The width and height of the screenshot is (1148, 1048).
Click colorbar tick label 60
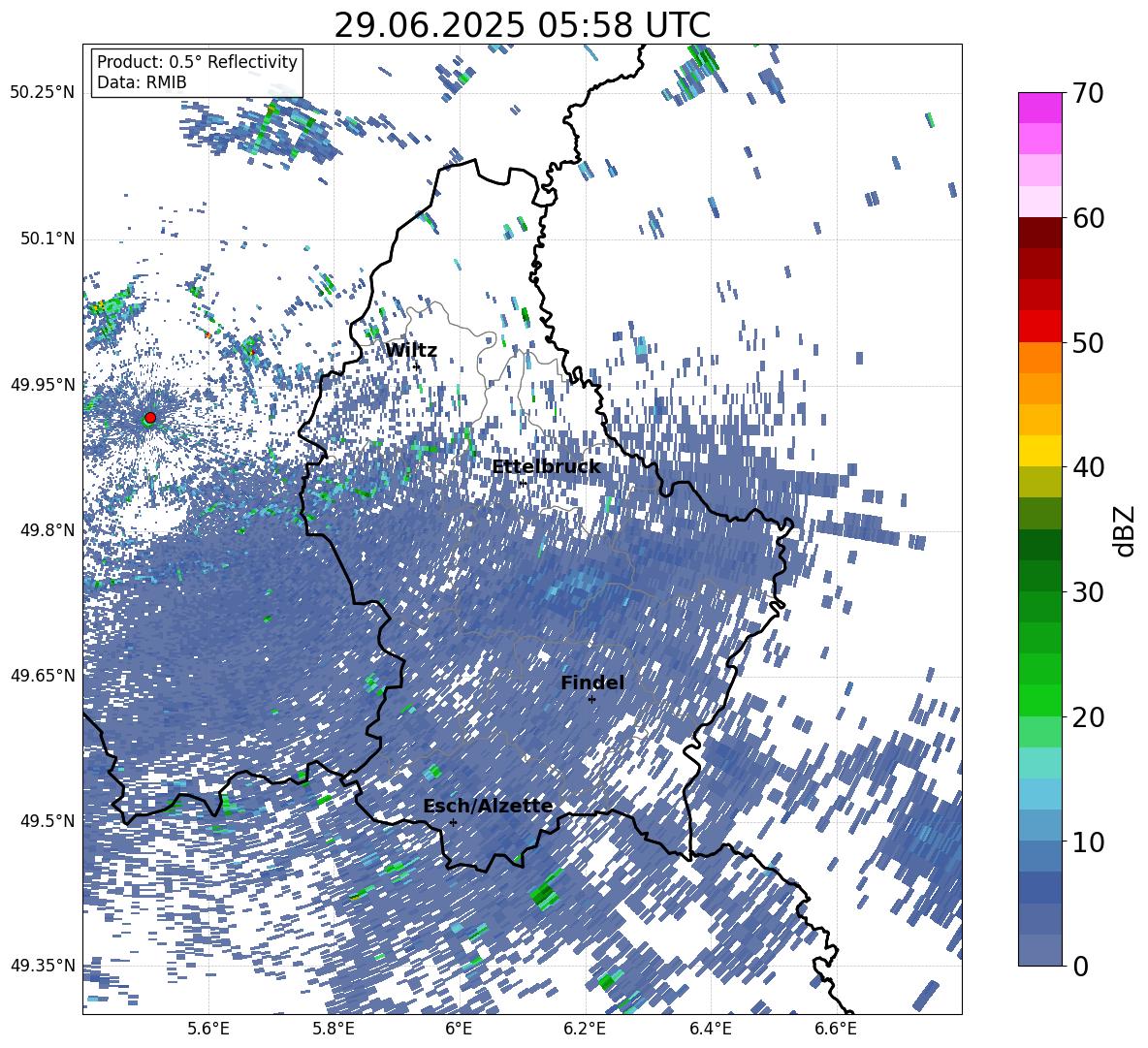pyautogui.click(x=1088, y=218)
